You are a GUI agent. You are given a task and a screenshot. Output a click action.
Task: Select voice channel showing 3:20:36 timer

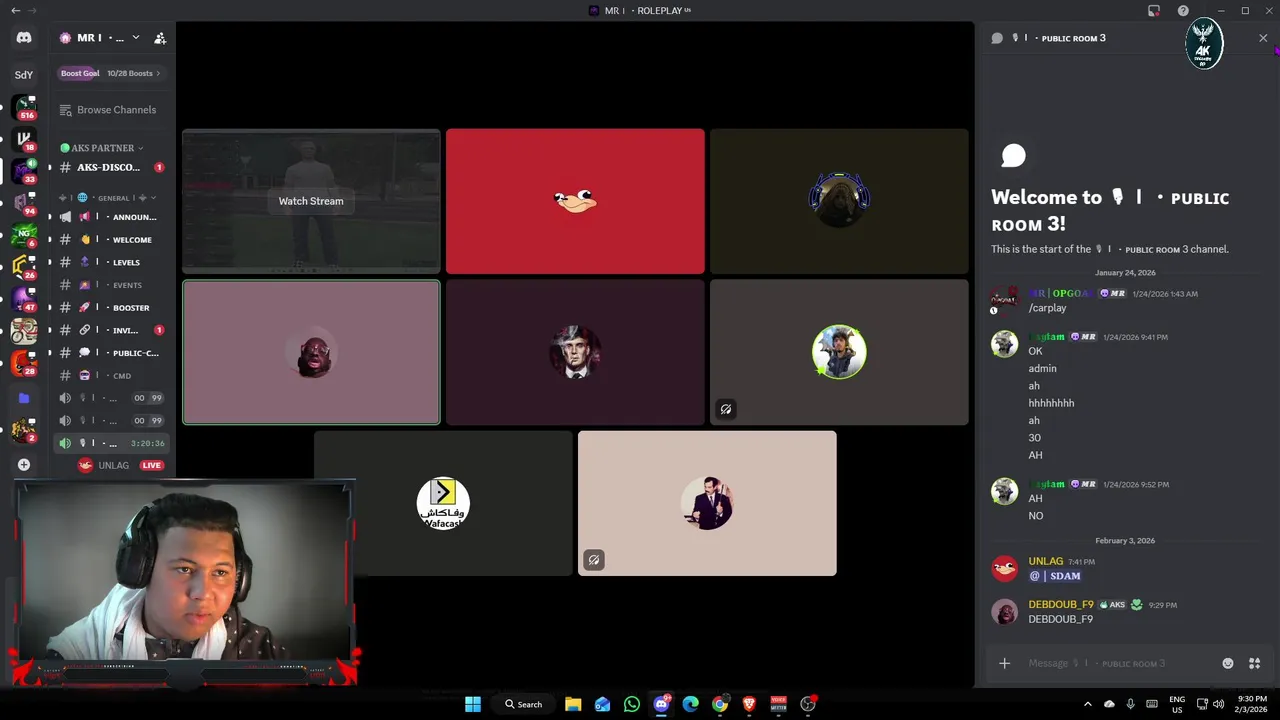112,443
